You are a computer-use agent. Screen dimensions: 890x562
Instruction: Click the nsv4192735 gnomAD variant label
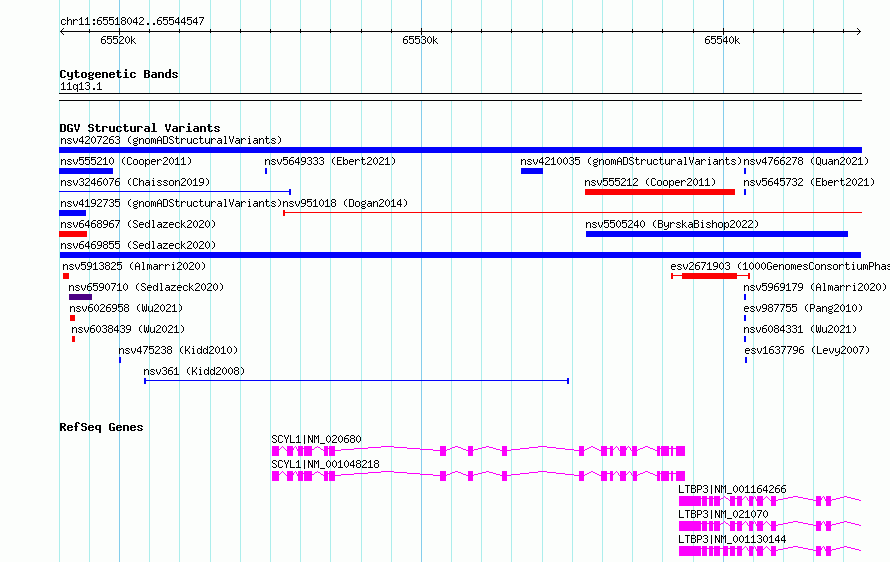tap(171, 203)
